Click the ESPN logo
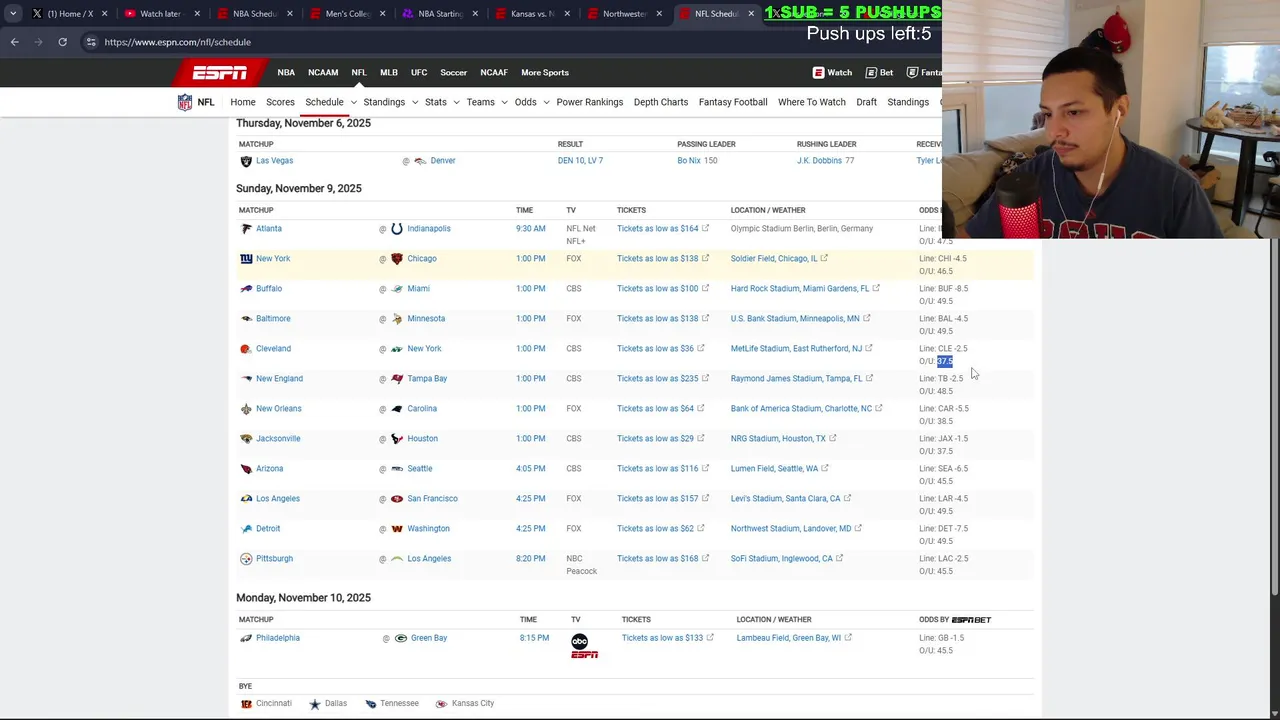This screenshot has height=720, width=1280. [x=220, y=72]
